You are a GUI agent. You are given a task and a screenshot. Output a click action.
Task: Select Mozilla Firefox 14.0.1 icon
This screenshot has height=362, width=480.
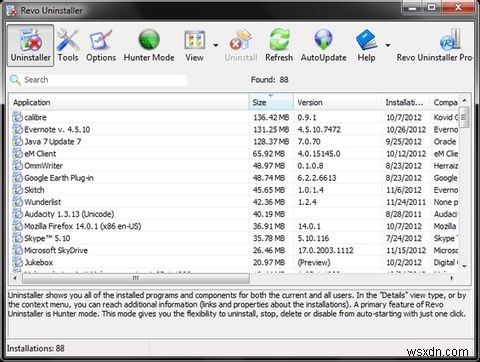point(17,226)
